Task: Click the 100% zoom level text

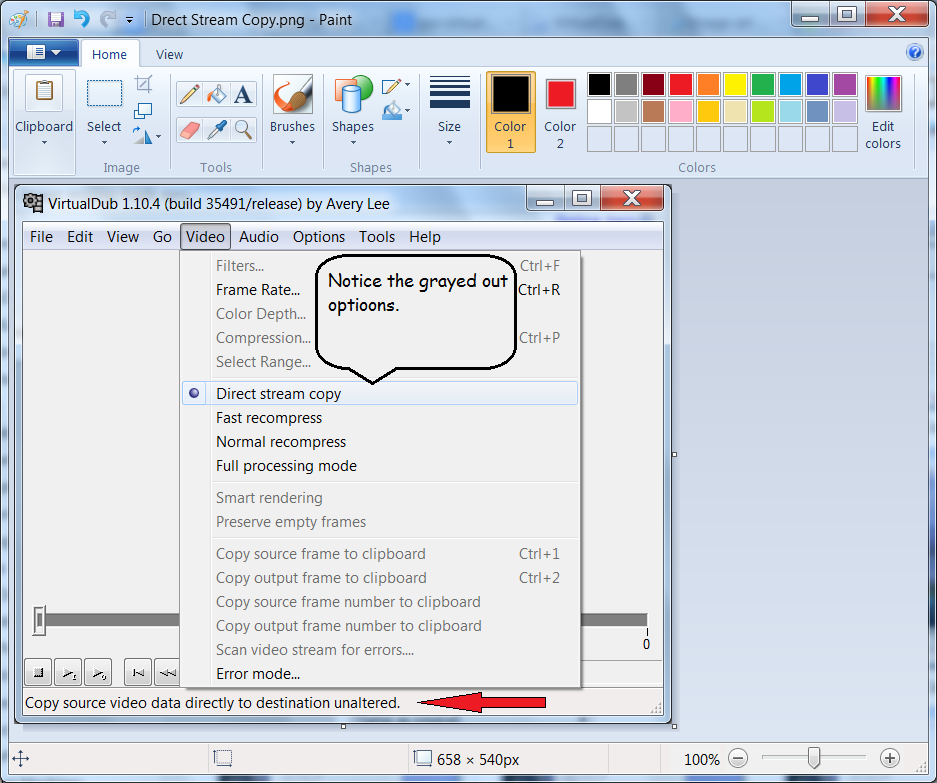Action: point(702,760)
